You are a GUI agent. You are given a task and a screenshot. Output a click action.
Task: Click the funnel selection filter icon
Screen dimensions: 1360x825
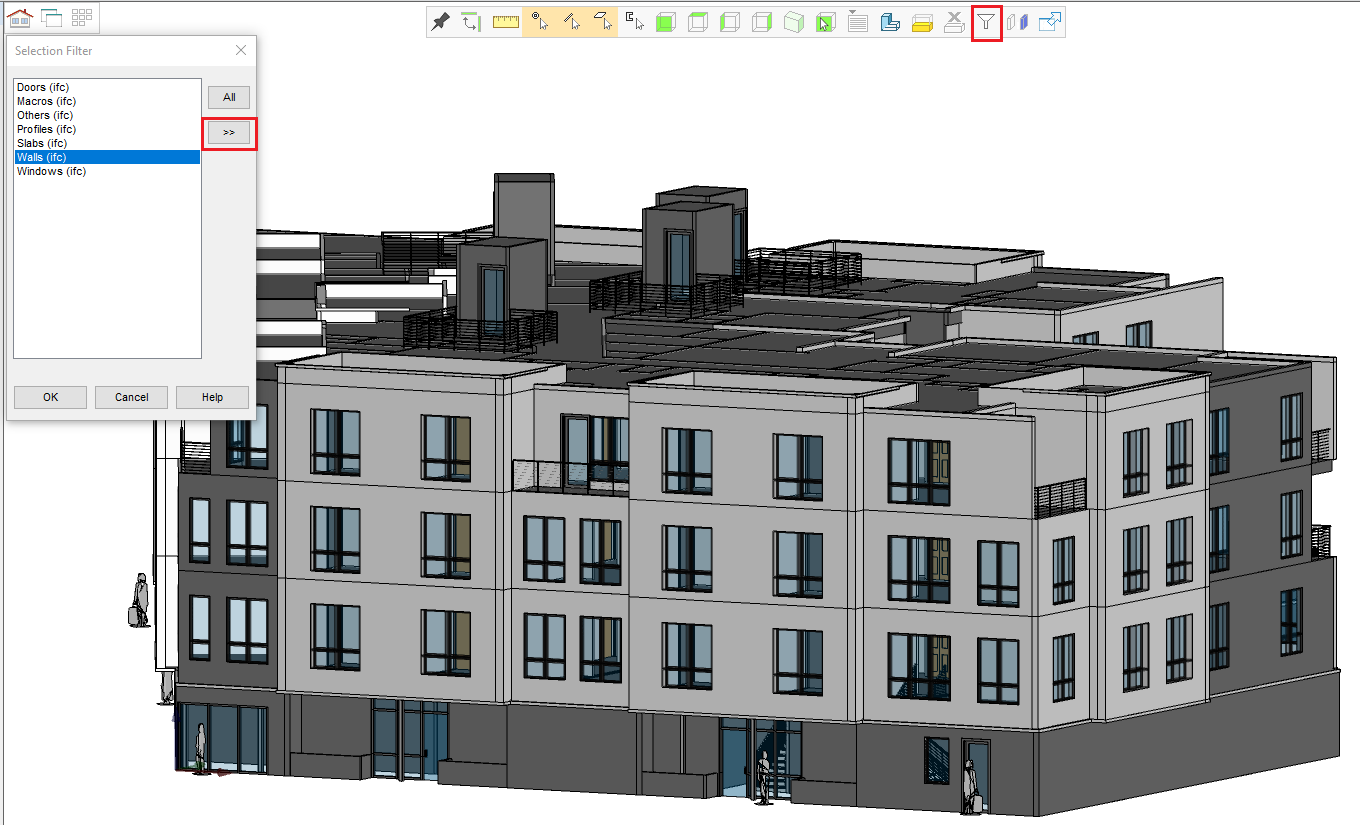[986, 22]
